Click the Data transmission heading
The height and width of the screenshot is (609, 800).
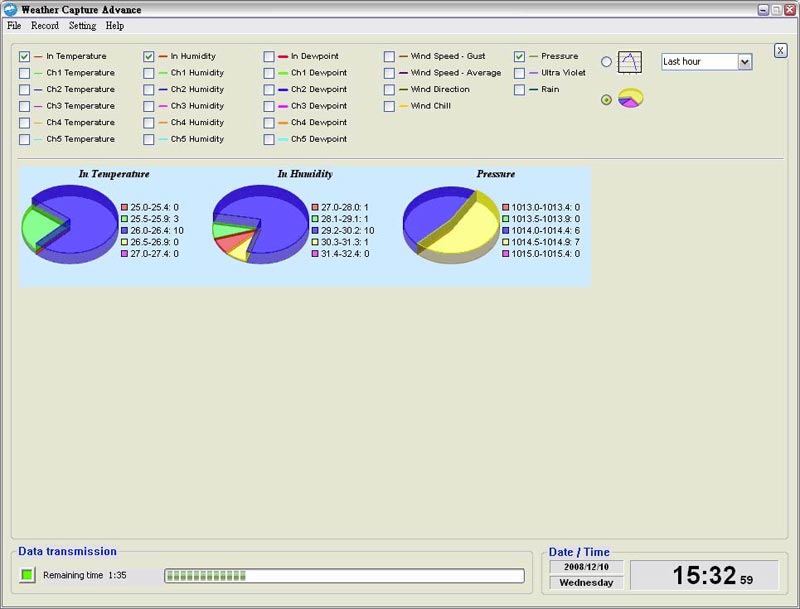click(x=67, y=551)
